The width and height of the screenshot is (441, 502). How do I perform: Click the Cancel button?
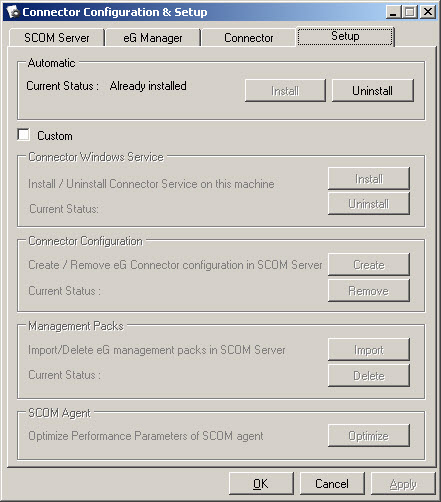[332, 484]
